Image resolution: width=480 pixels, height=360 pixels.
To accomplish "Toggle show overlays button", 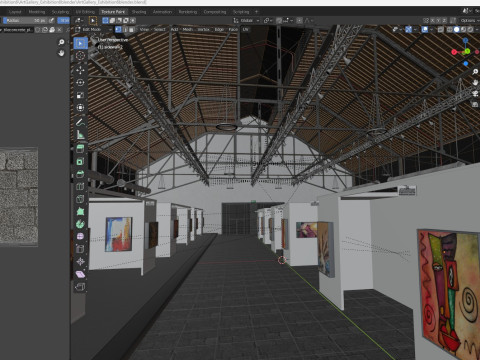I will [x=425, y=29].
